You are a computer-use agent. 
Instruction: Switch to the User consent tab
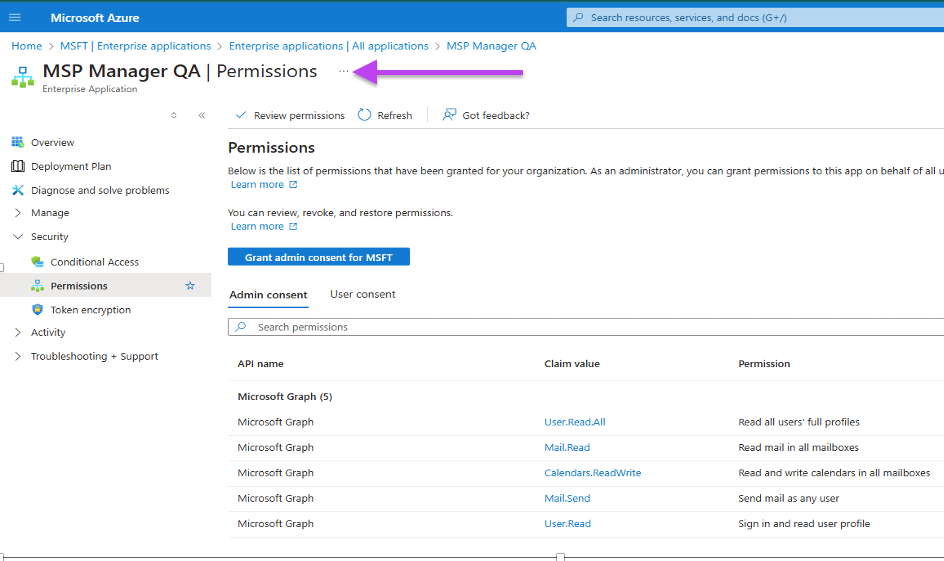(362, 294)
